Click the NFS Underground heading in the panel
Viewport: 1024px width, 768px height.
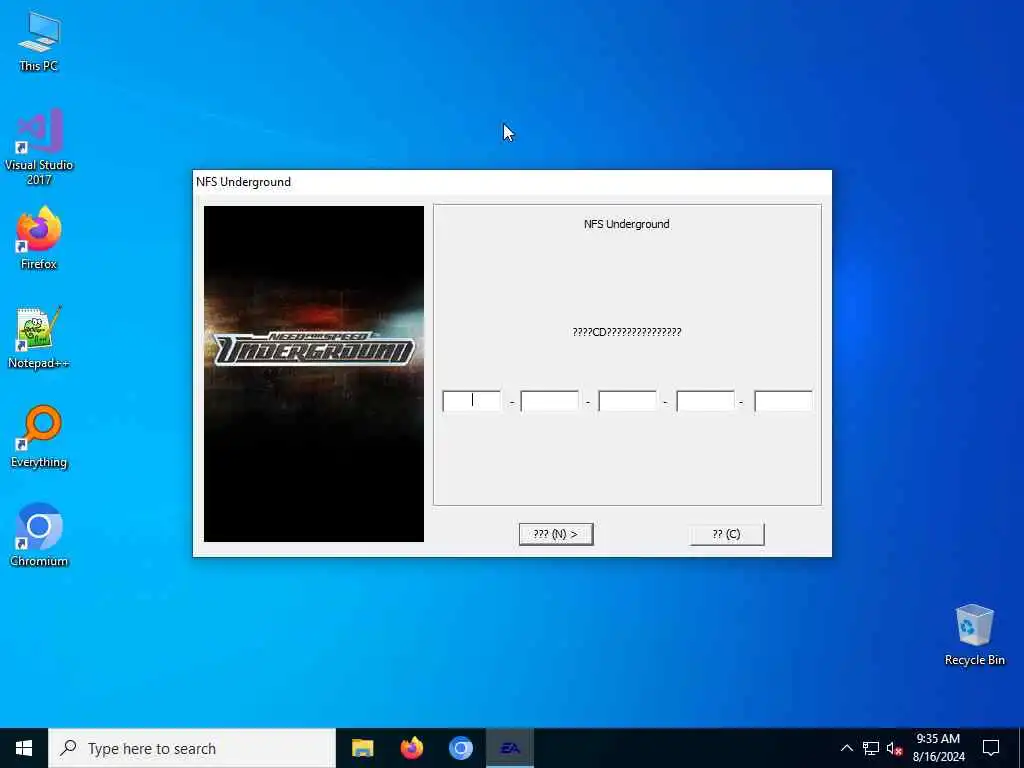coord(627,224)
